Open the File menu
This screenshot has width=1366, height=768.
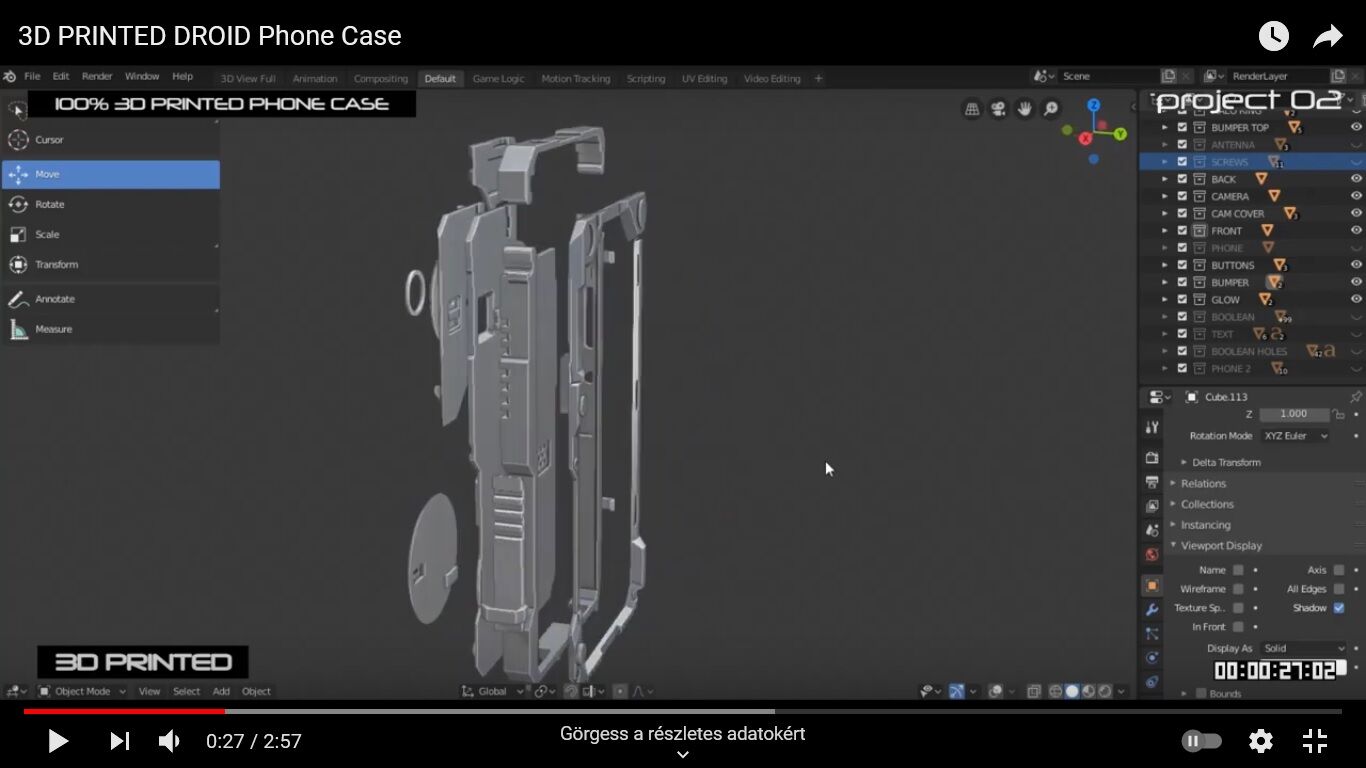pos(32,76)
